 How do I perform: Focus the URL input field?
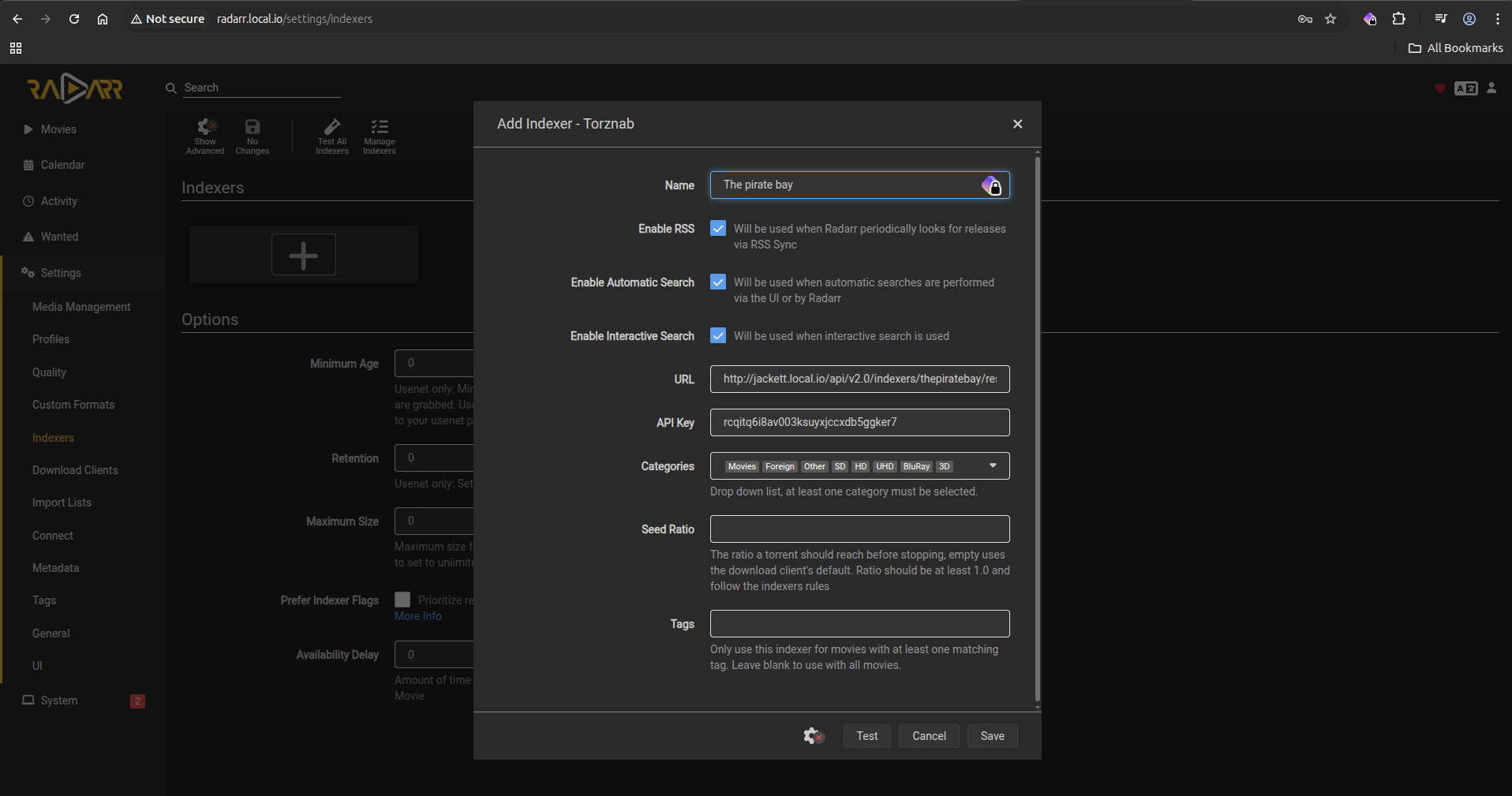tap(860, 379)
